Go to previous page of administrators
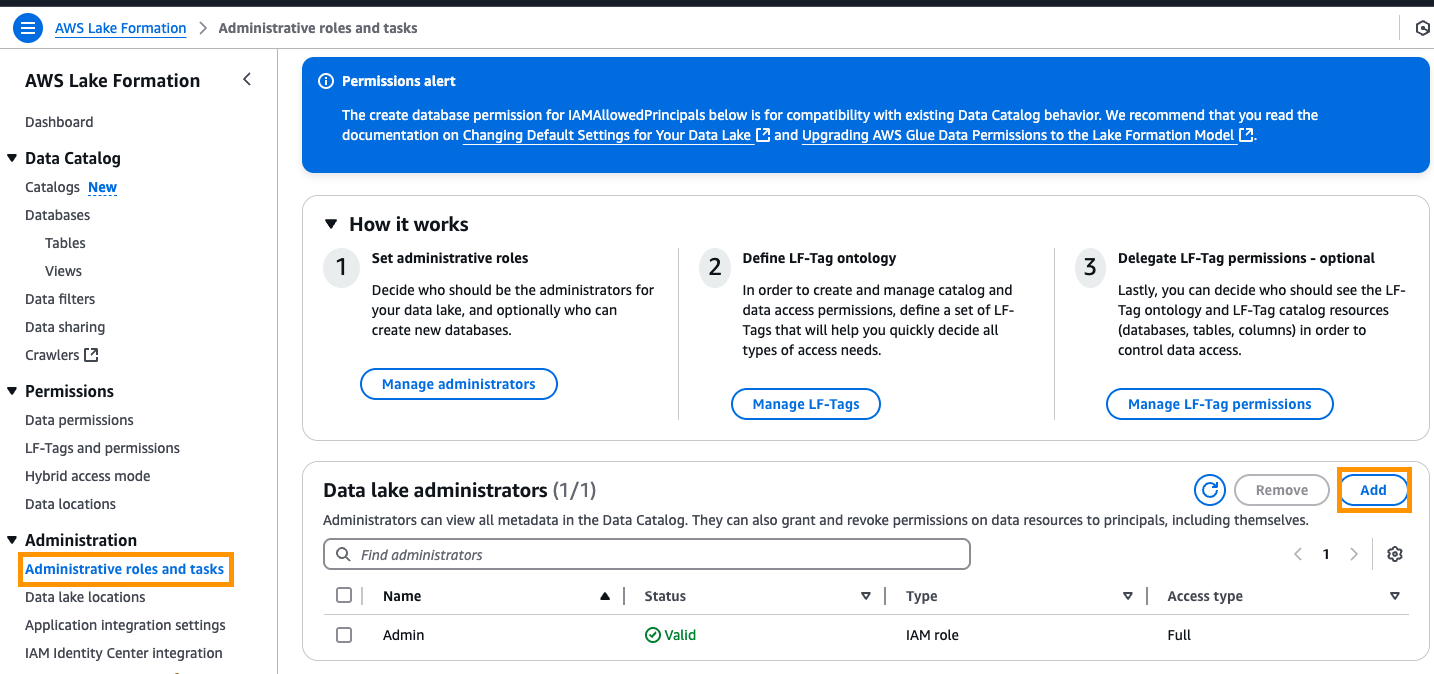Viewport: 1434px width, 674px height. (x=1298, y=554)
